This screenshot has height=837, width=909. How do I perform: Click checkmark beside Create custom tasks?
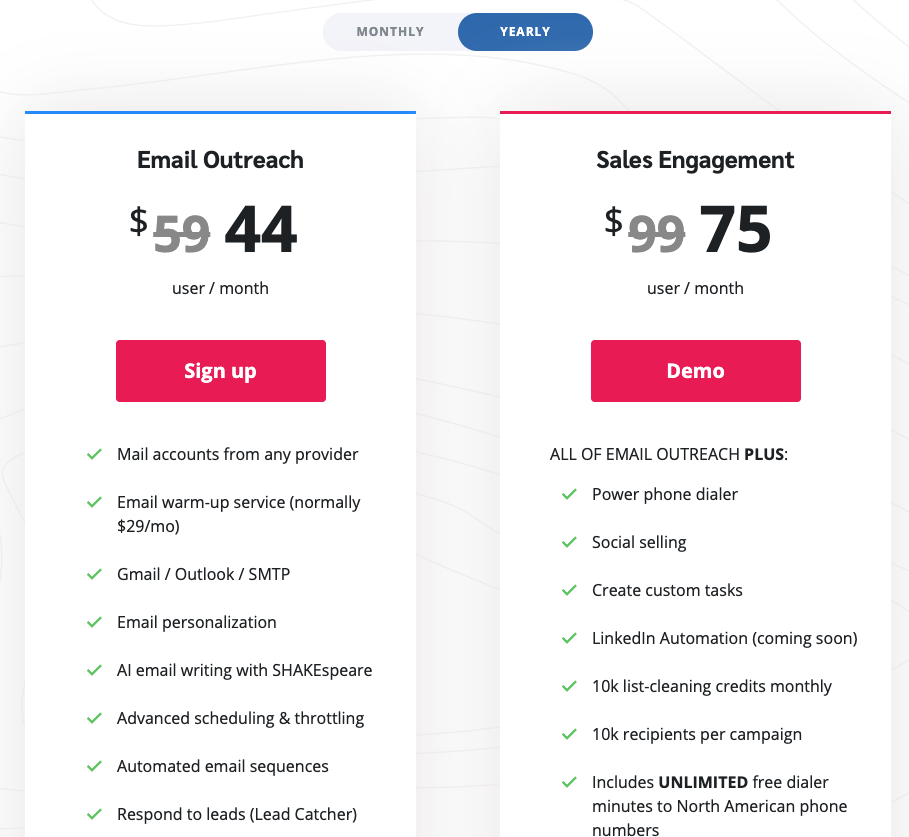click(570, 591)
